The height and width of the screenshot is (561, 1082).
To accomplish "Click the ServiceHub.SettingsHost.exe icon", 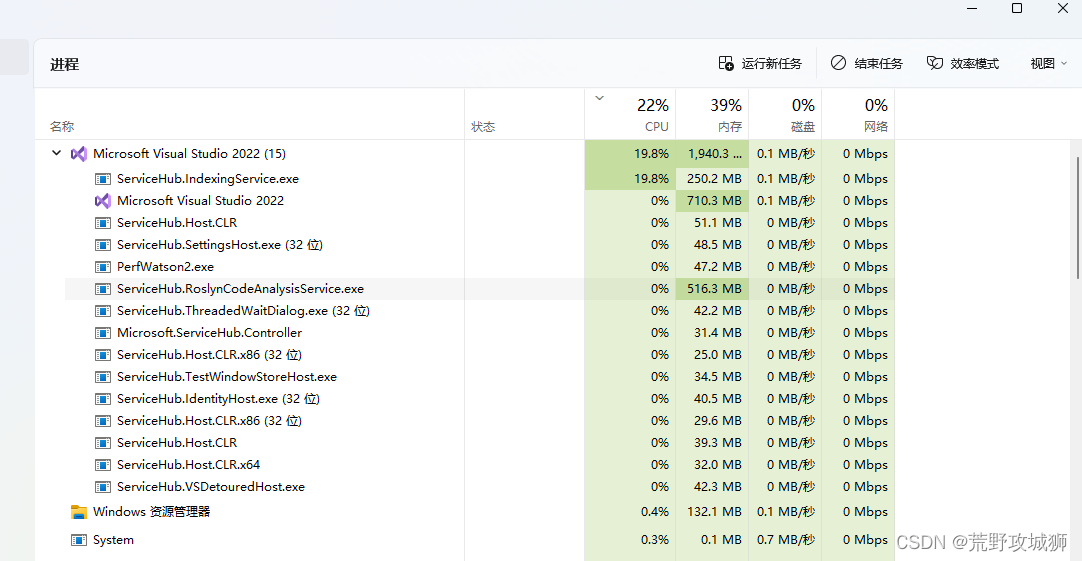I will click(103, 245).
